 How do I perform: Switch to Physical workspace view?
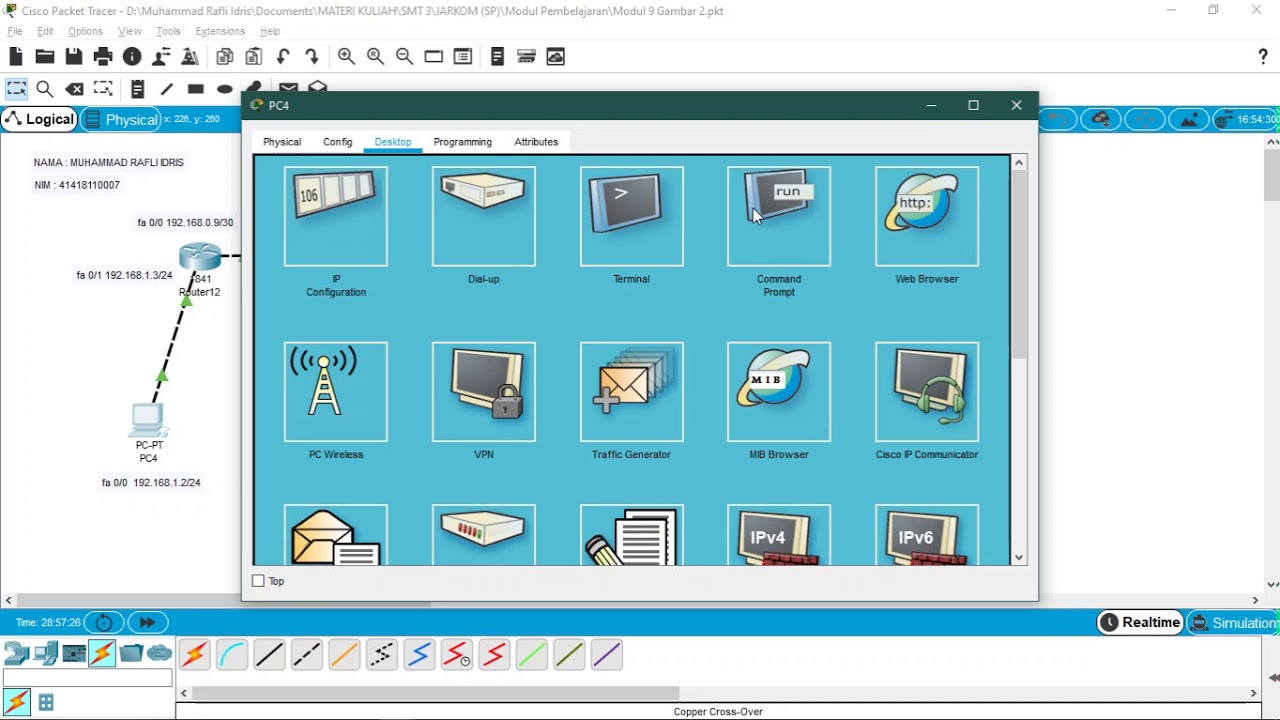click(x=121, y=119)
